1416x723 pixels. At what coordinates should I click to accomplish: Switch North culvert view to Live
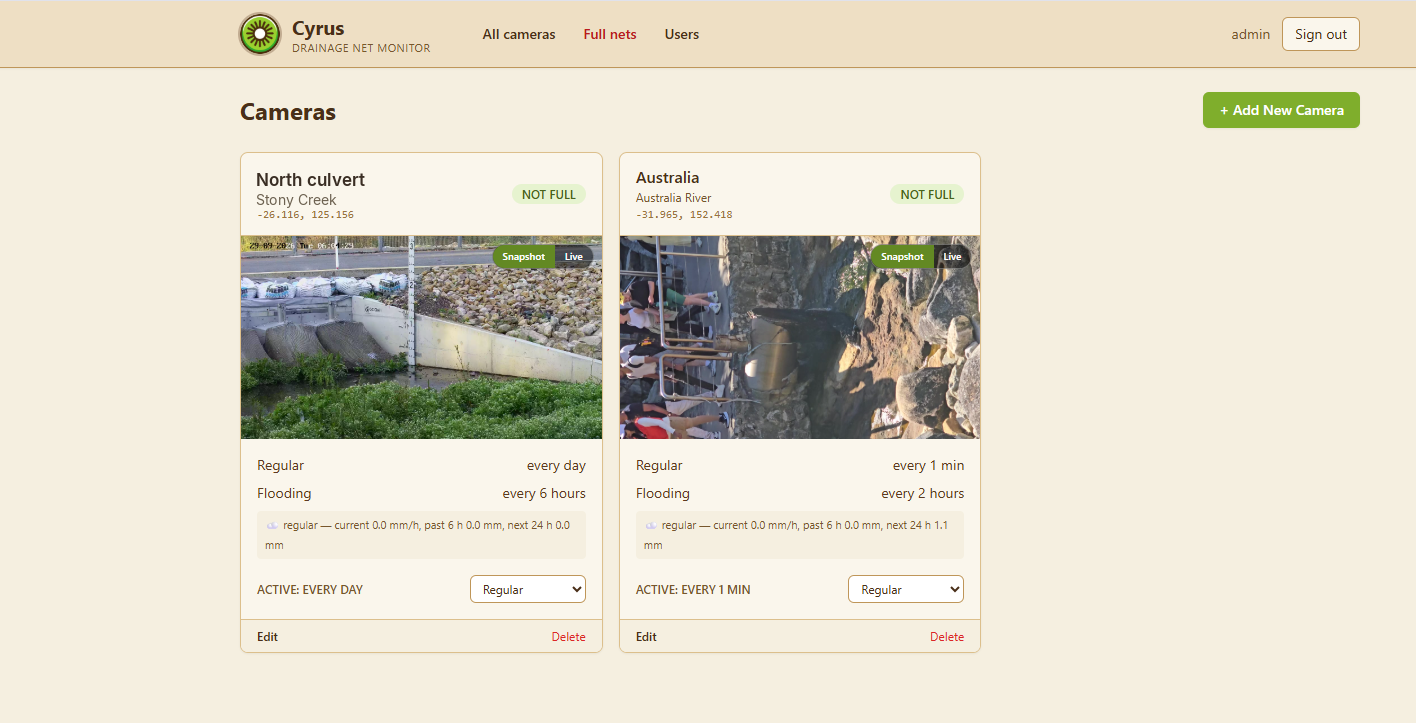[573, 257]
